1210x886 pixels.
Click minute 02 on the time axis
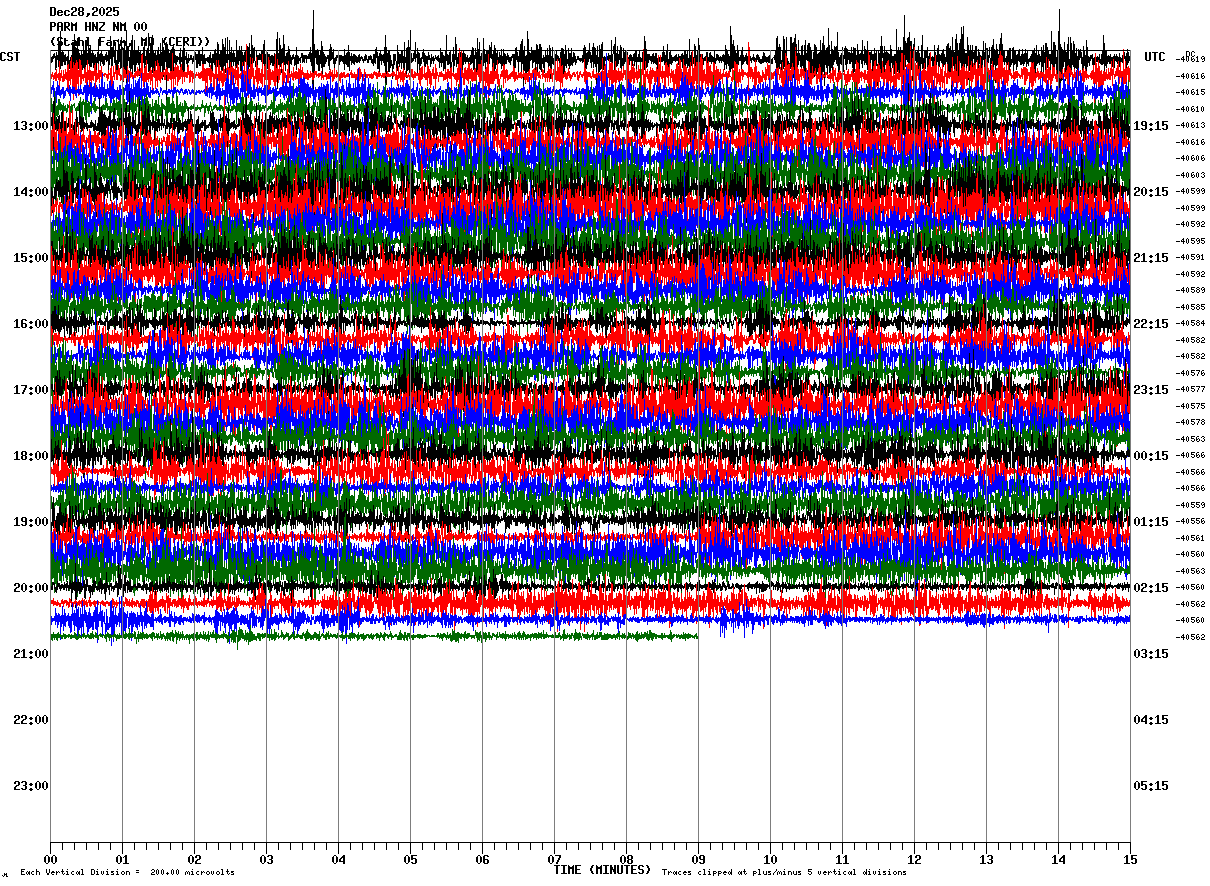point(194,859)
